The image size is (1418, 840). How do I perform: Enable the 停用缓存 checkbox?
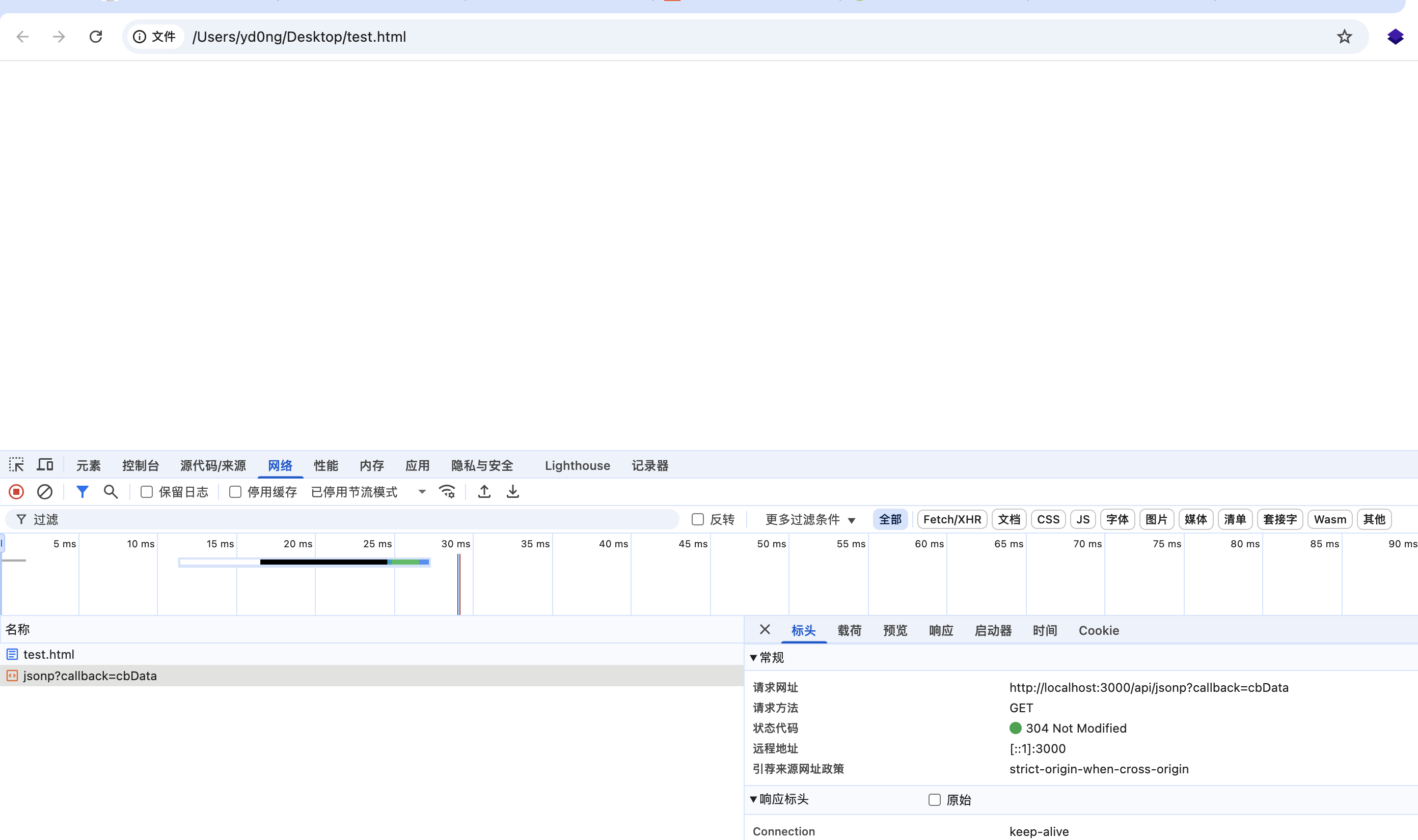(235, 492)
